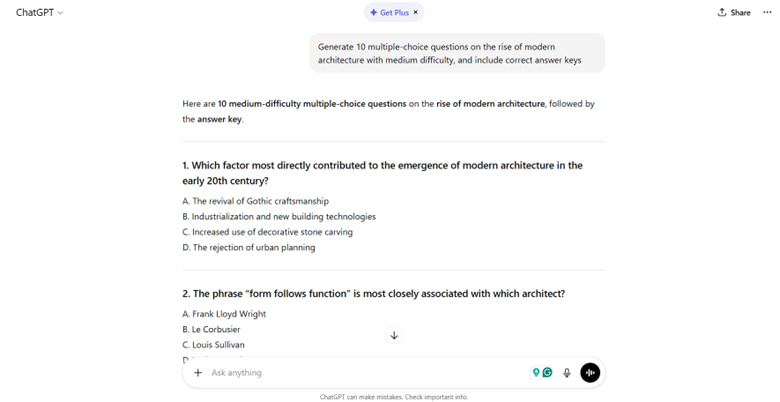Launch voice mode with the black waveform button
Image resolution: width=780 pixels, height=402 pixels.
pos(590,373)
